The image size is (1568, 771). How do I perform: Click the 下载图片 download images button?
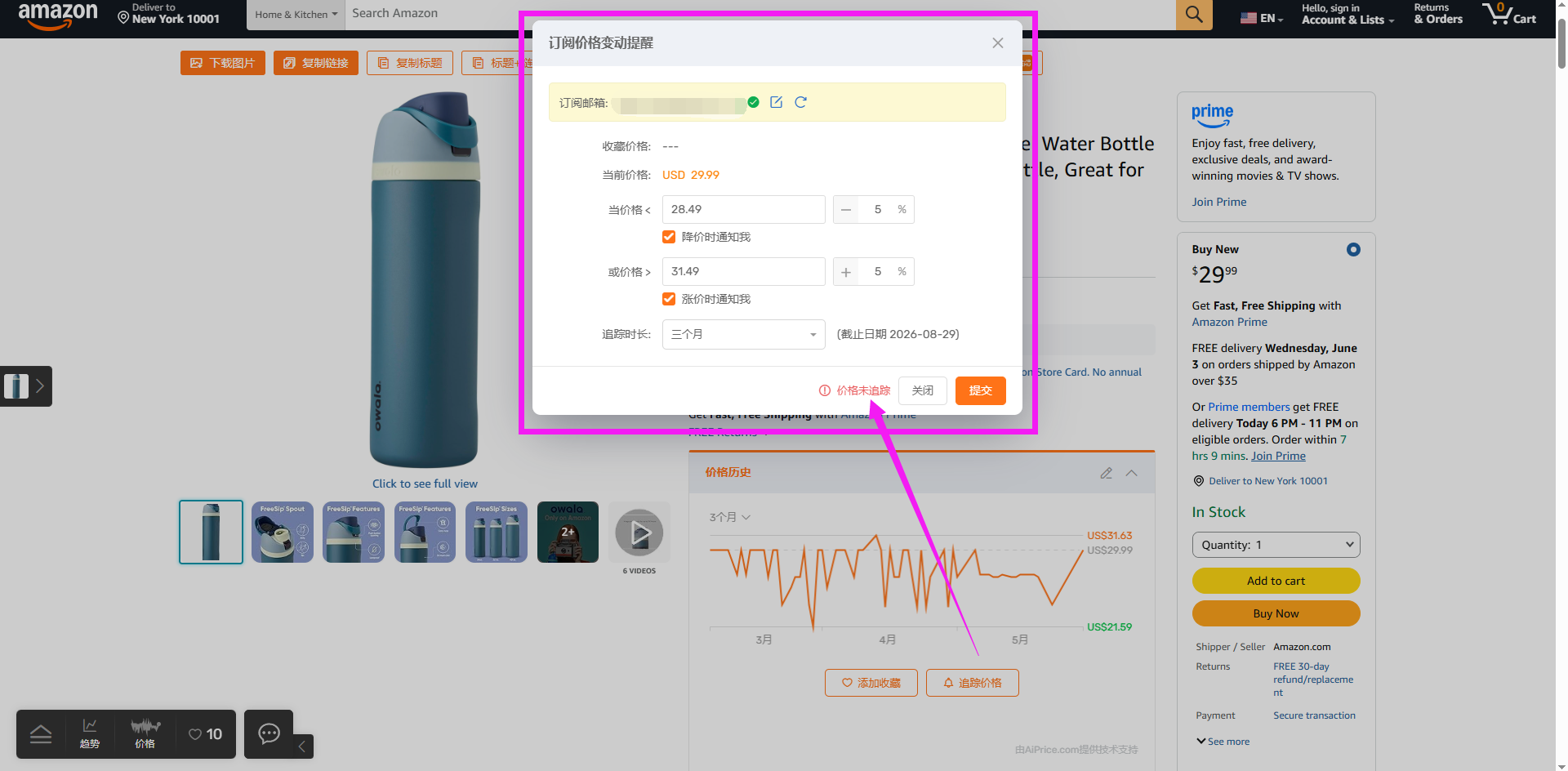(x=223, y=63)
